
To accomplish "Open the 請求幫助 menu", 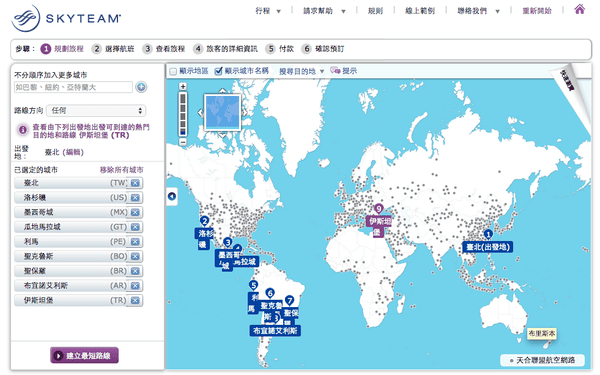I will coord(324,11).
